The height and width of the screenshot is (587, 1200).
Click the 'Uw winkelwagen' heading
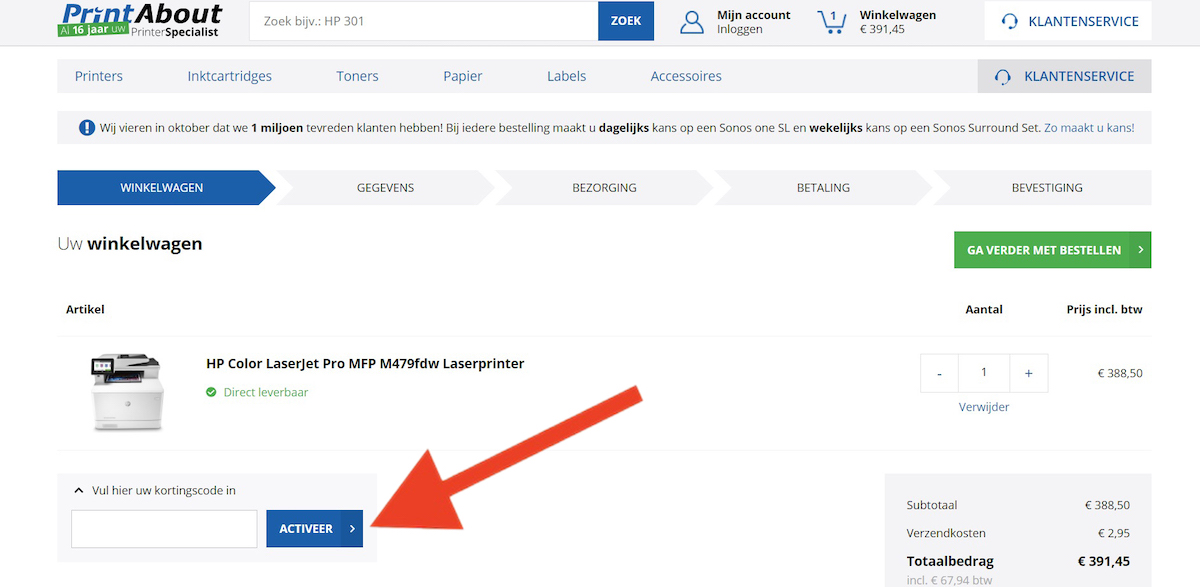[130, 243]
